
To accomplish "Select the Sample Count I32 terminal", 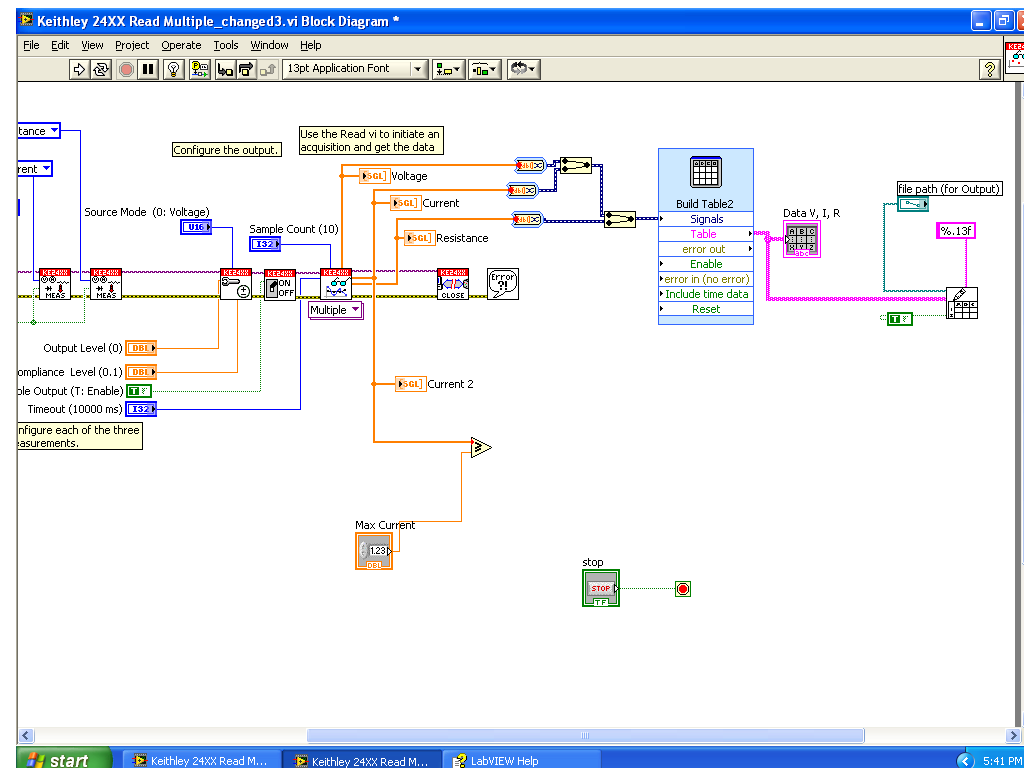I will [x=264, y=244].
